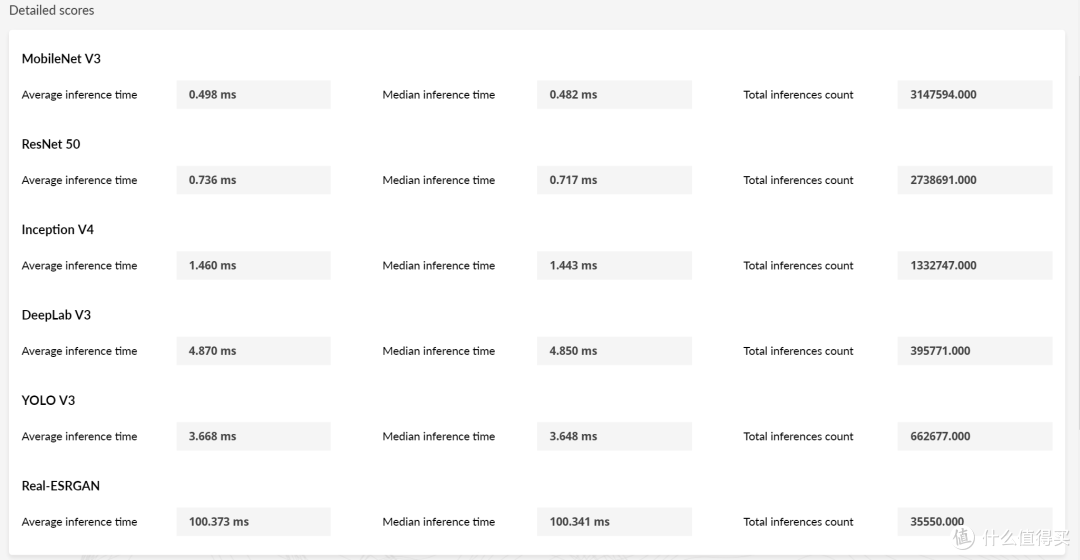
Task: Select DeepLab V3 median value 4.850 ms
Action: 573,351
